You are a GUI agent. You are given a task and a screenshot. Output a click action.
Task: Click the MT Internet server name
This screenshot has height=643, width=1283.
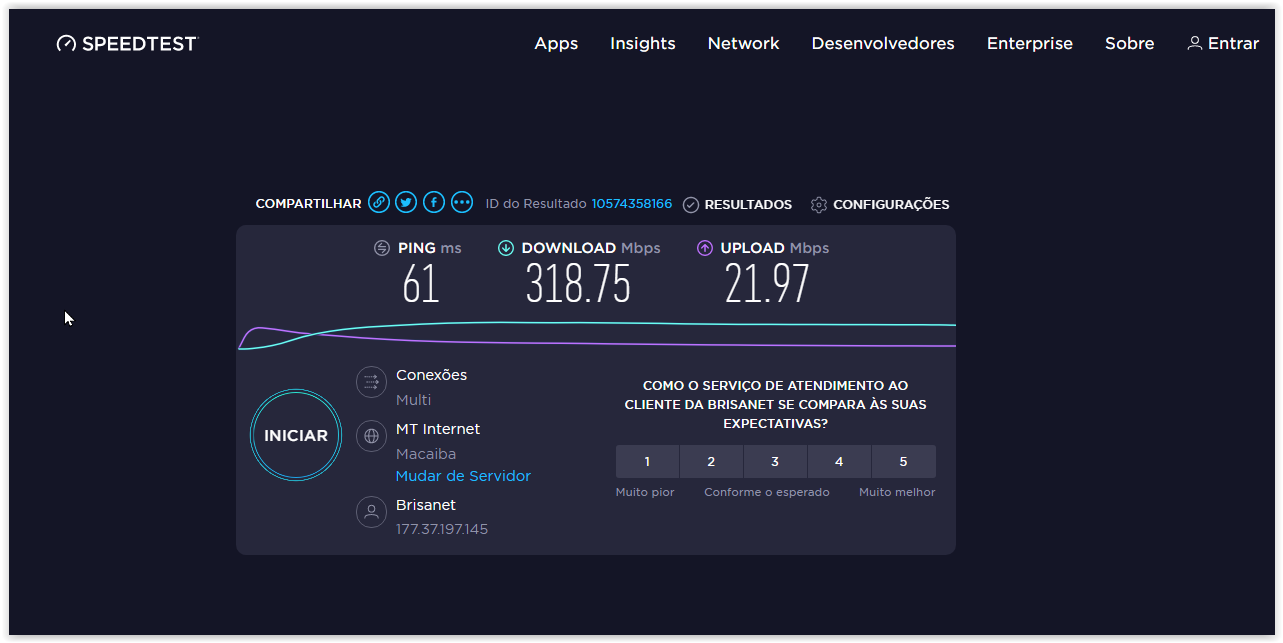tap(438, 429)
